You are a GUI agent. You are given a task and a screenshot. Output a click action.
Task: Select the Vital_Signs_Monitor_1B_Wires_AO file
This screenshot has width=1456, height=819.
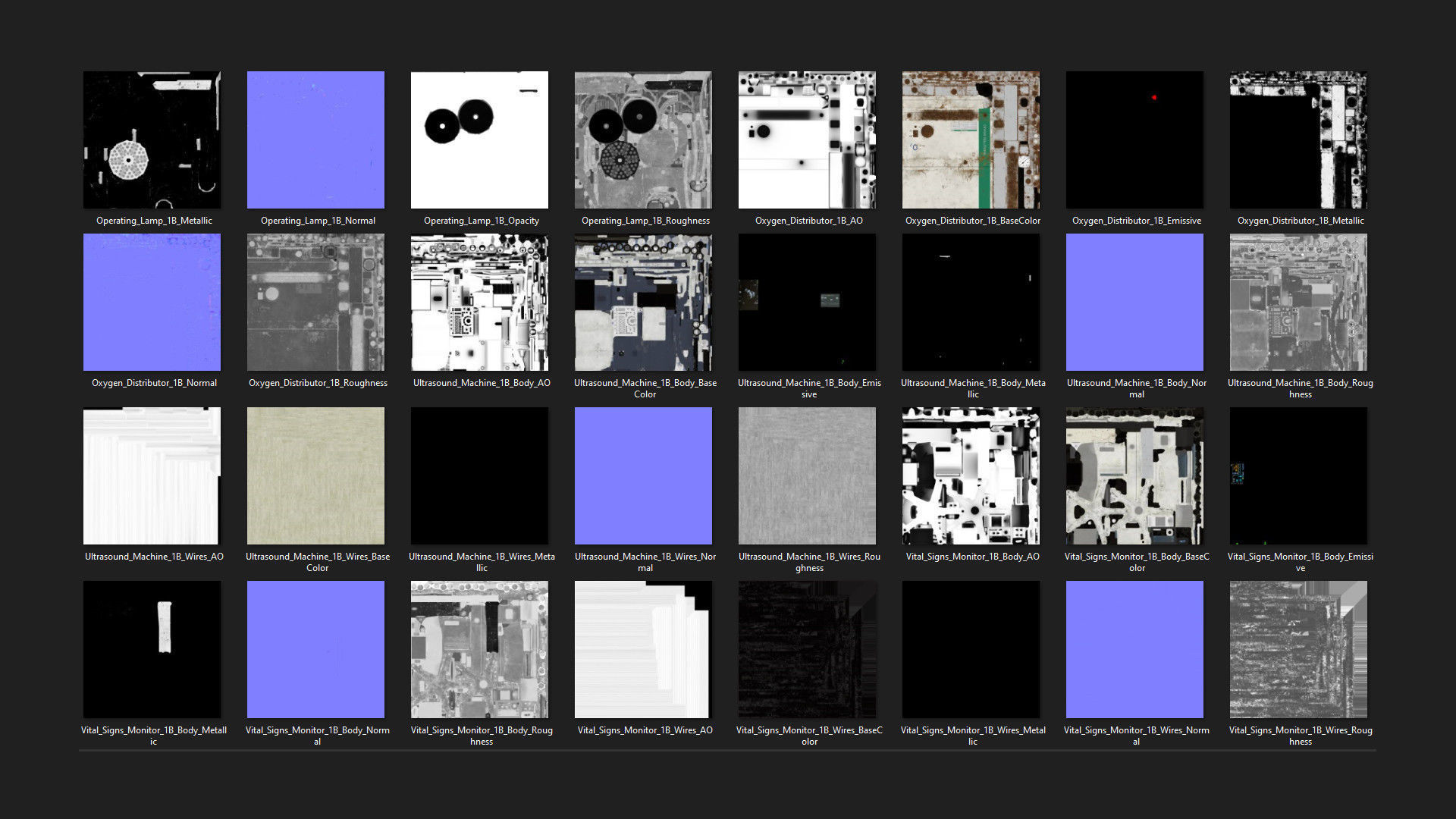(x=643, y=650)
